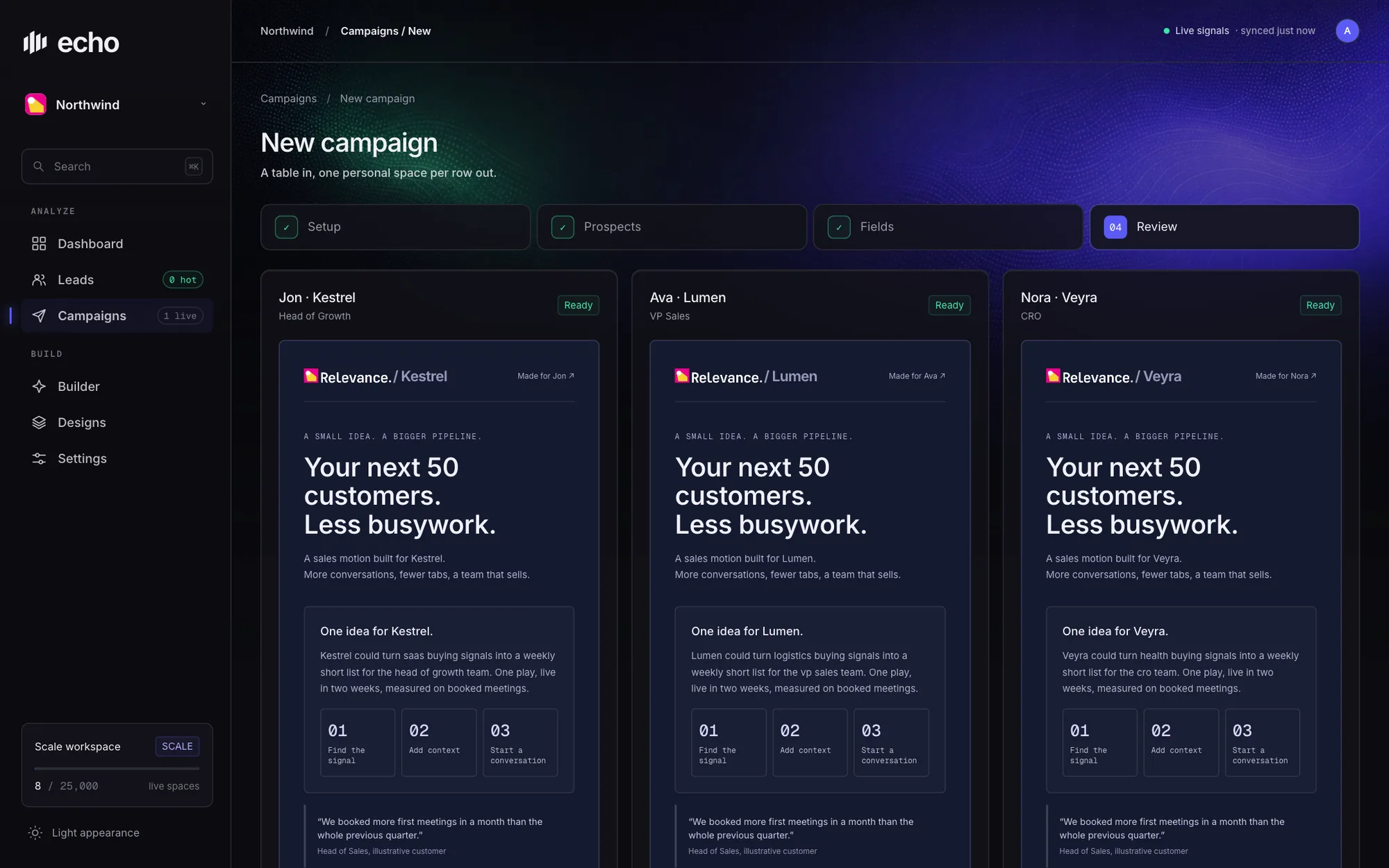This screenshot has height=868, width=1389.
Task: Toggle Light appearance mode
Action: pyautogui.click(x=84, y=833)
